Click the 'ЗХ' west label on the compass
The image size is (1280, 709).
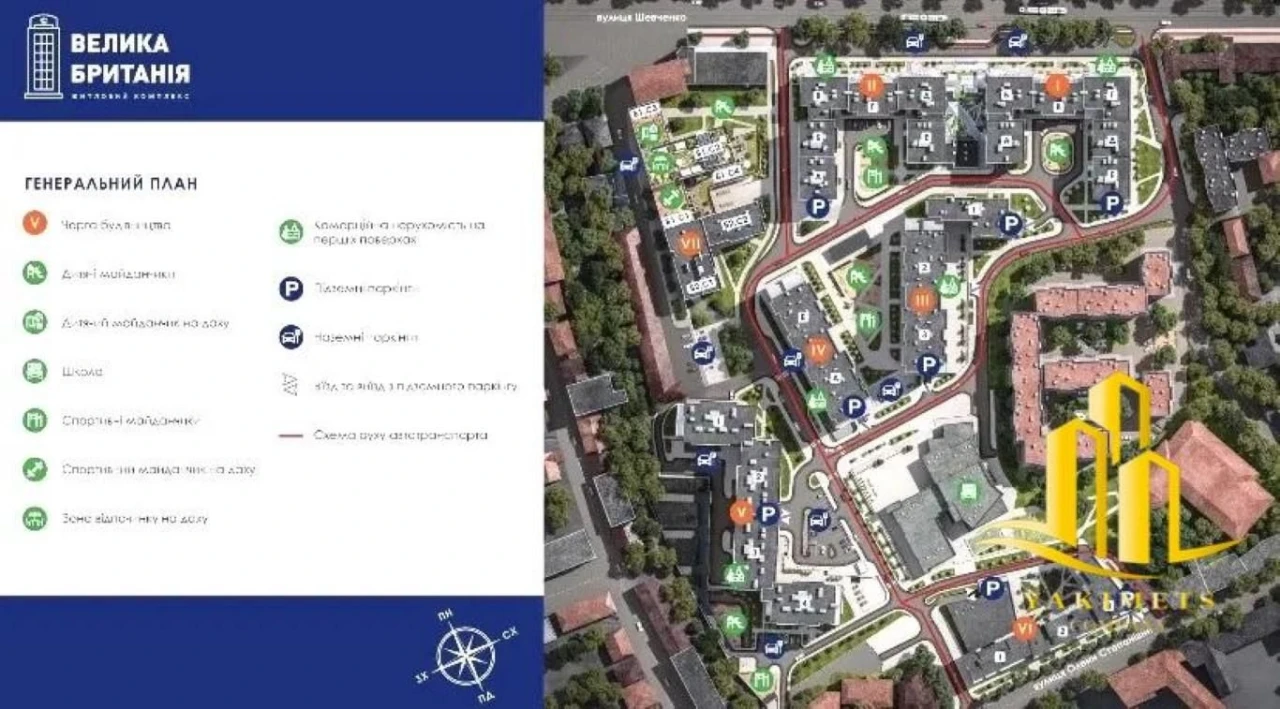423,676
